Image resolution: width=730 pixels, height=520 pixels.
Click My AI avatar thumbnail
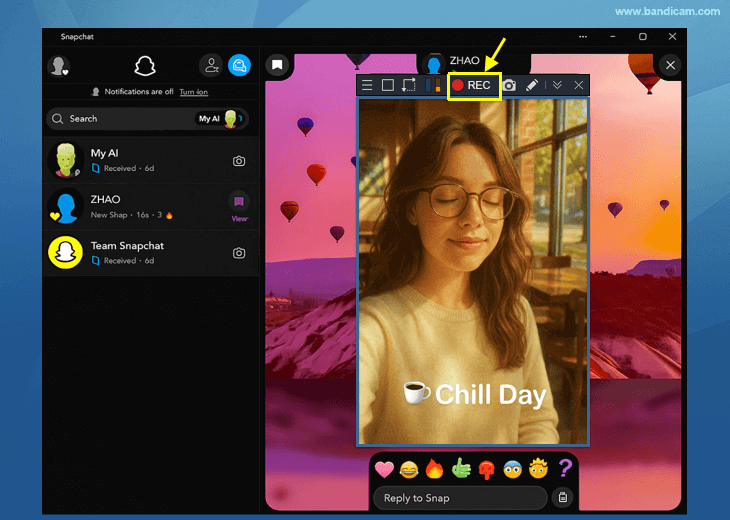[x=66, y=161]
